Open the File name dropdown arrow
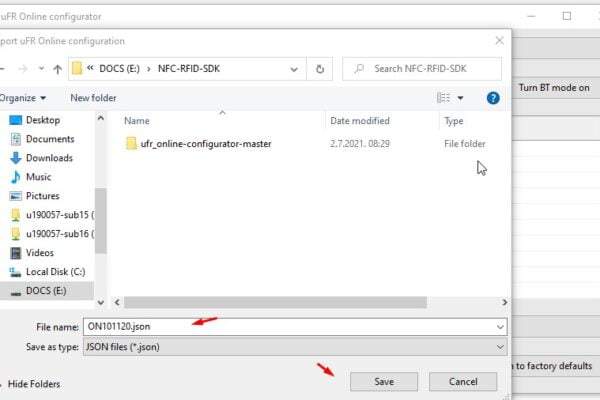 500,327
